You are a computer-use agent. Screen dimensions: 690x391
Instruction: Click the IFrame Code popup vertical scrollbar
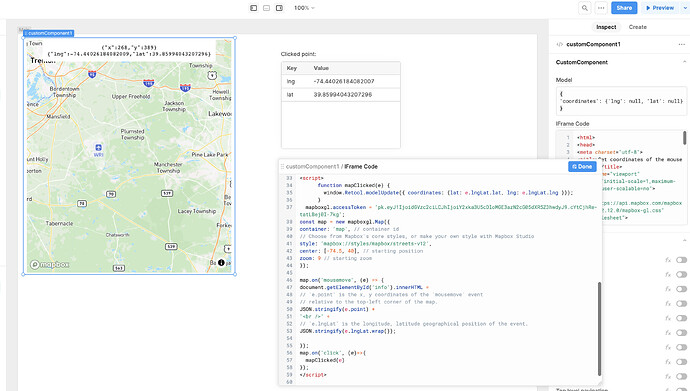pyautogui.click(x=599, y=329)
